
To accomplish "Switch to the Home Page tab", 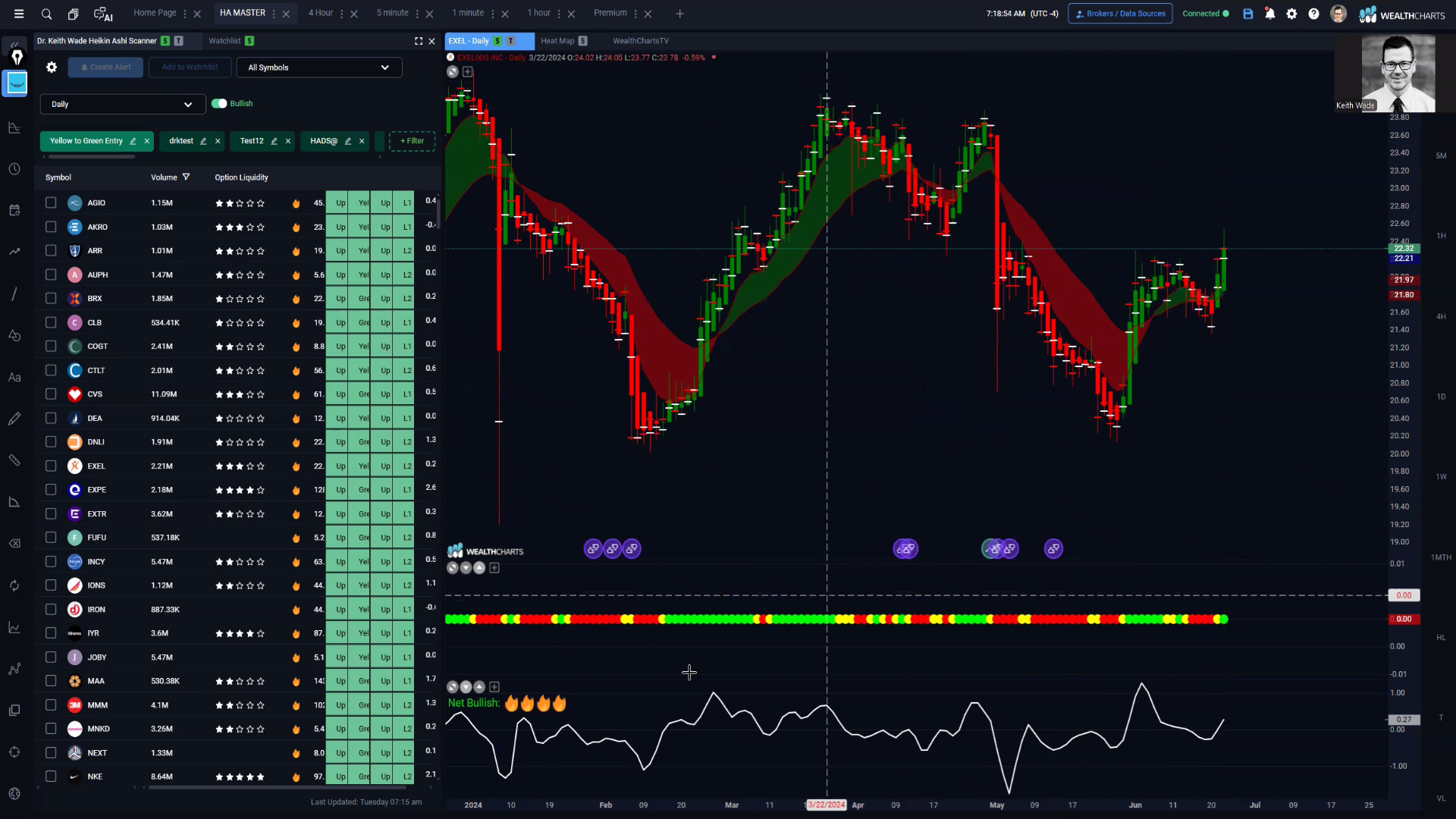I will click(x=155, y=13).
